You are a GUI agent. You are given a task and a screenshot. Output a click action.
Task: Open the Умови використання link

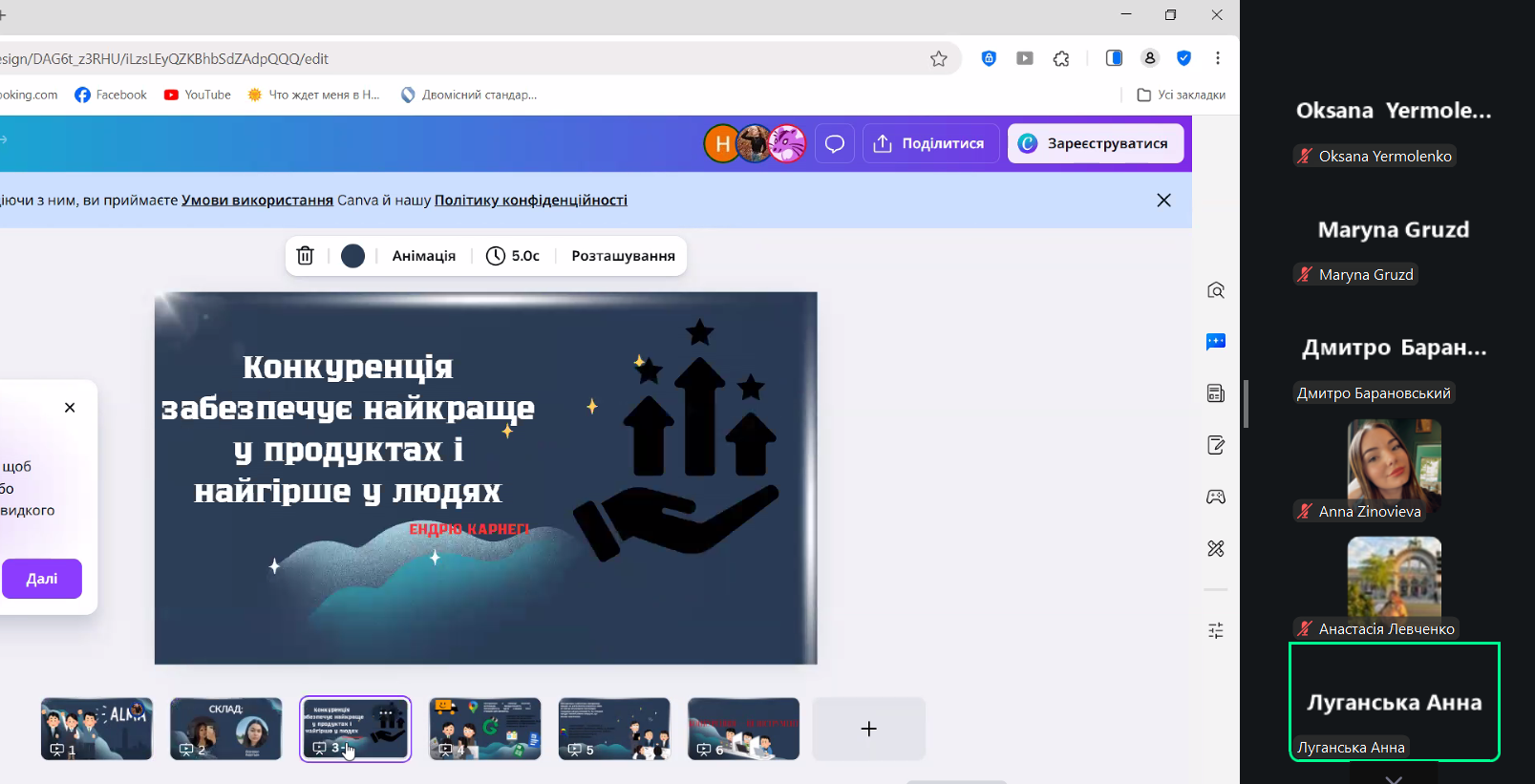click(x=257, y=201)
